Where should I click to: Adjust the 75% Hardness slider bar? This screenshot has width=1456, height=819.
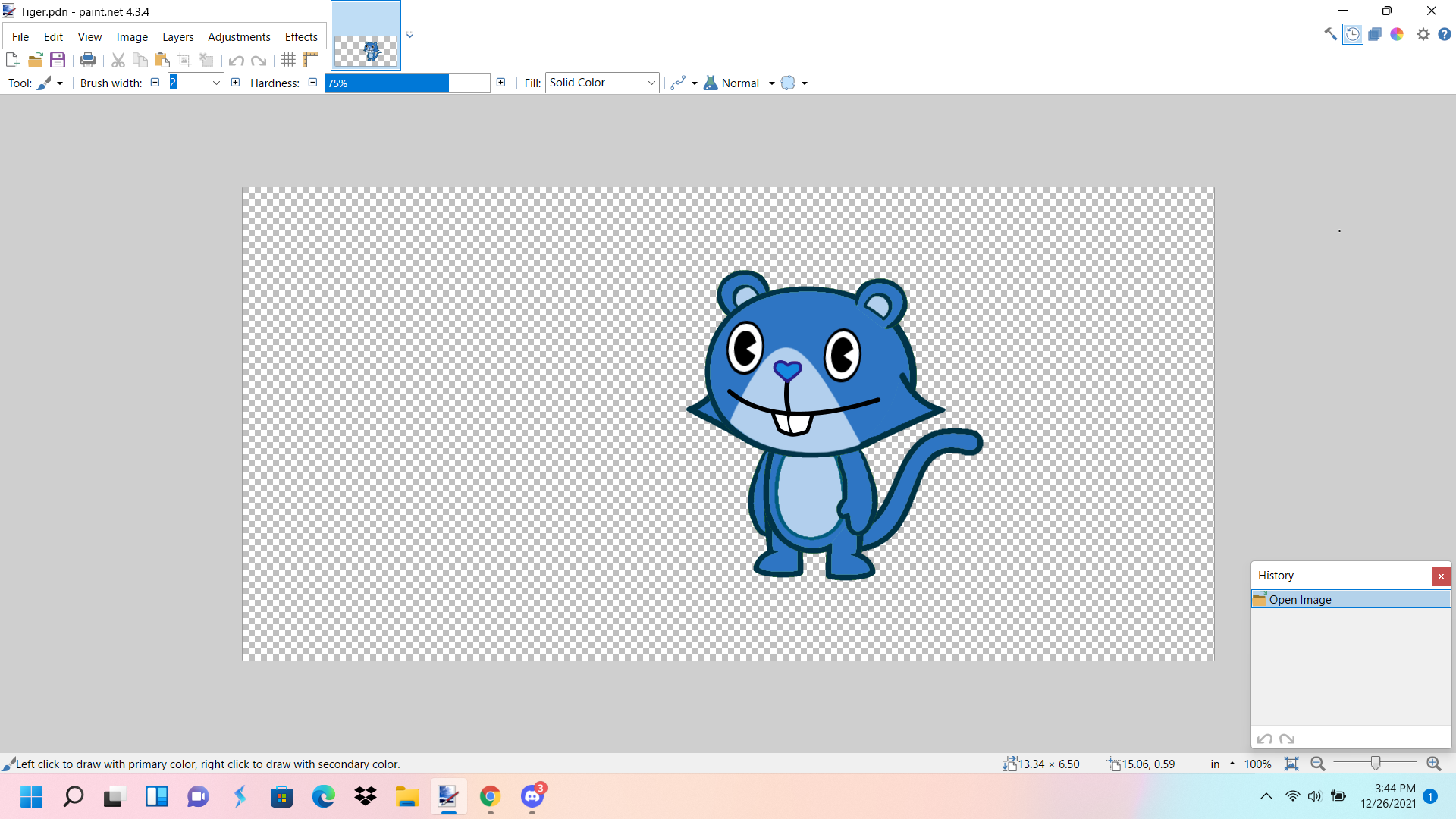coord(407,83)
